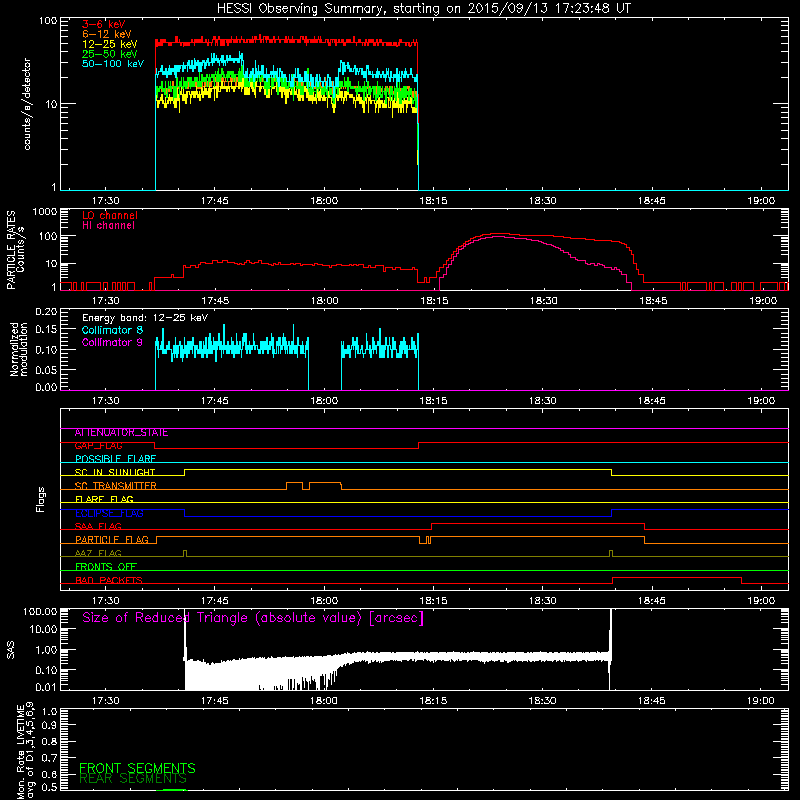Click the "BAD_PACKETS" flag label

click(109, 581)
